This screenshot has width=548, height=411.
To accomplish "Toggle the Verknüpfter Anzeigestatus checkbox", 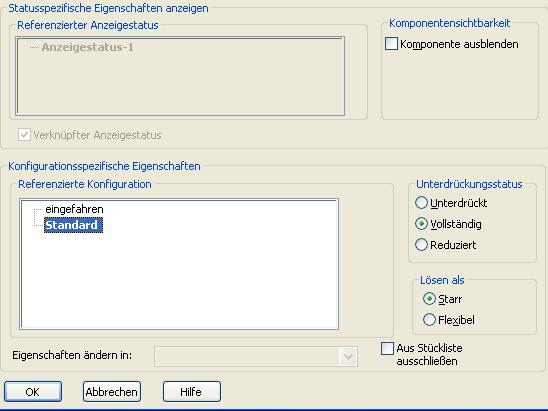I will (x=24, y=135).
